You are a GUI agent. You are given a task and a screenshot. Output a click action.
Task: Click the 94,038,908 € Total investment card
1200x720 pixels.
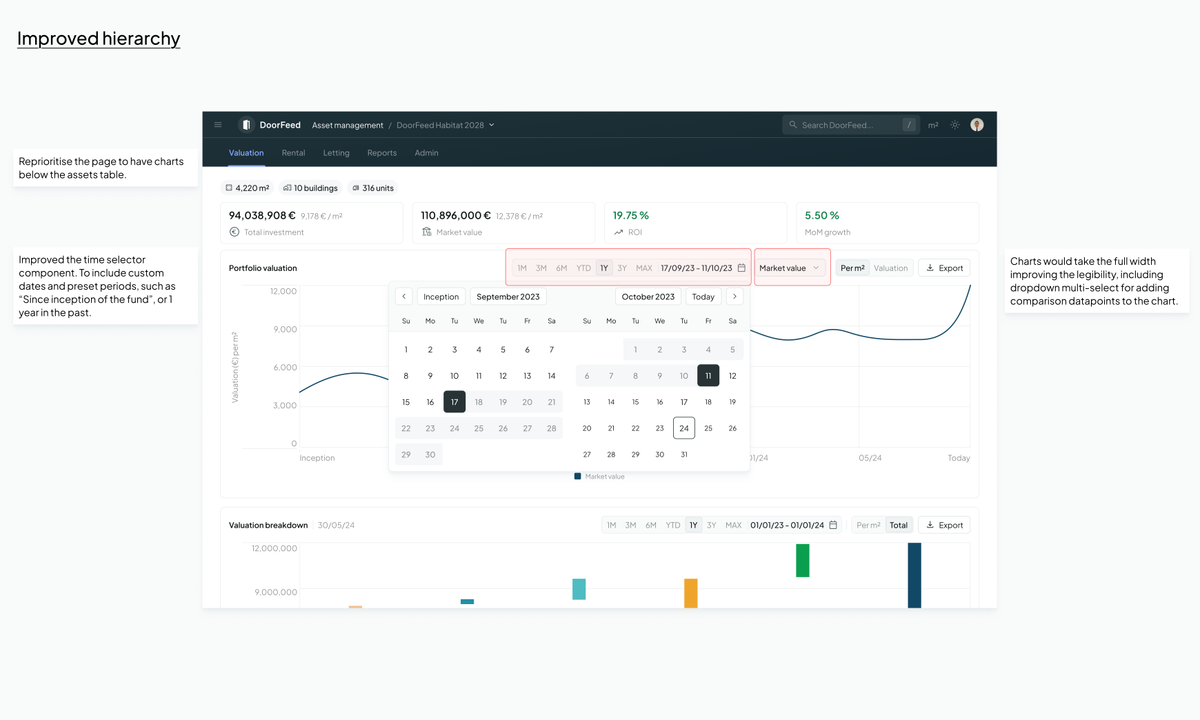tap(311, 222)
